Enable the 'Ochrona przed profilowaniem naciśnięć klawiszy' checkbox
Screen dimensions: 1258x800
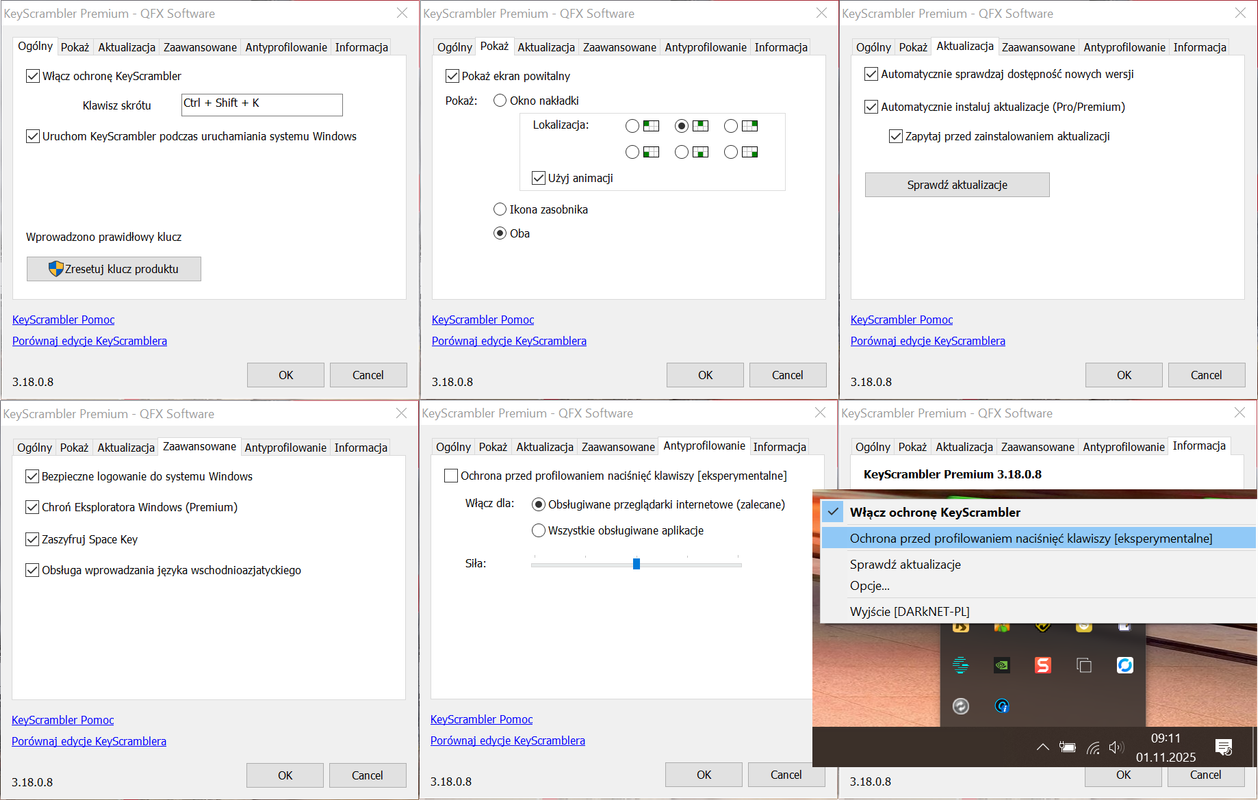tap(451, 476)
